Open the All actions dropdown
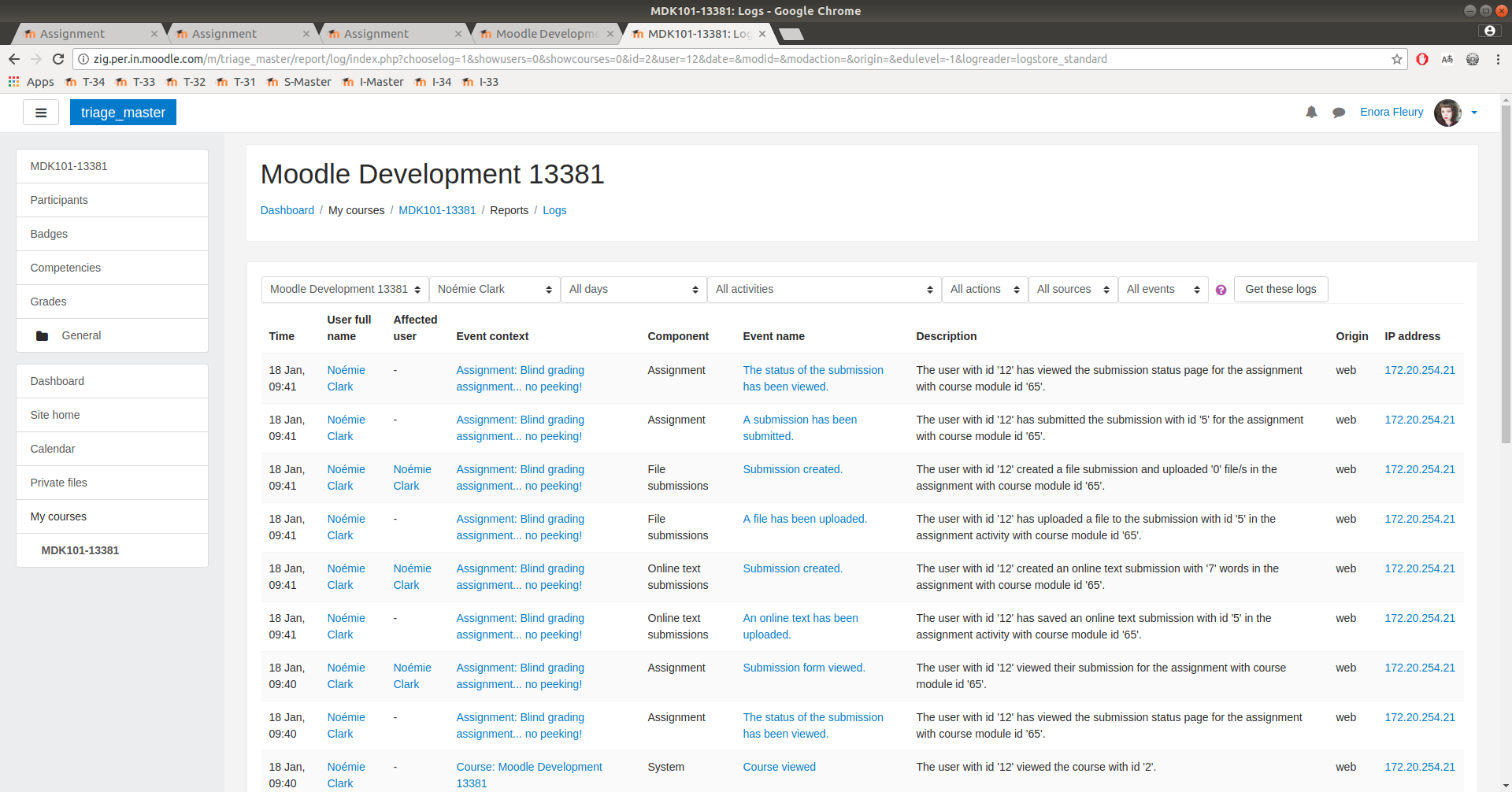Screen dimensions: 1512x792 (984, 290)
